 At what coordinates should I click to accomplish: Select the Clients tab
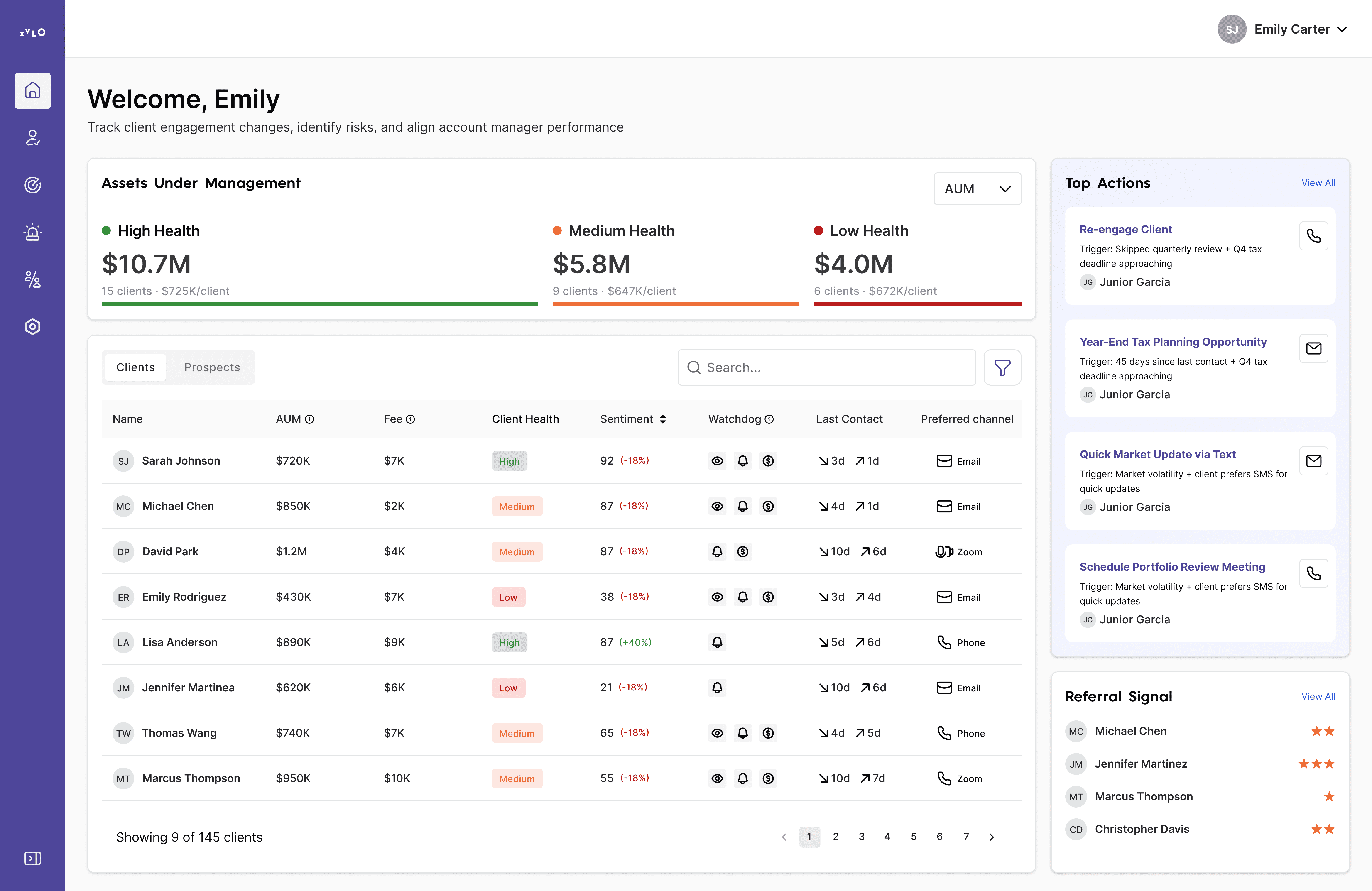tap(135, 367)
